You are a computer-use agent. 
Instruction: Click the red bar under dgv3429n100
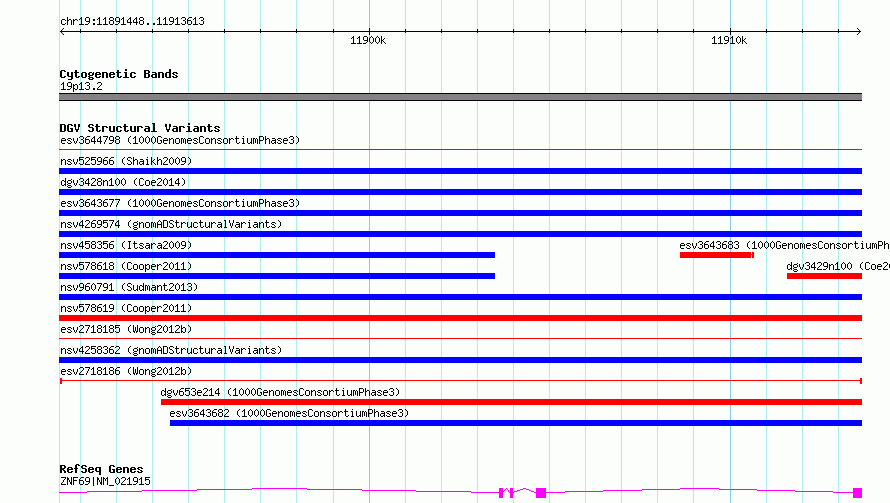coord(824,276)
